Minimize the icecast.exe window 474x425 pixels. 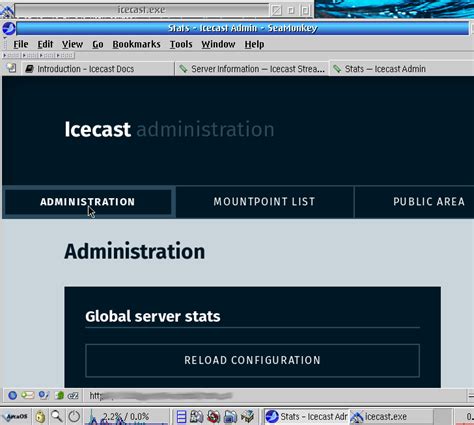pos(291,10)
